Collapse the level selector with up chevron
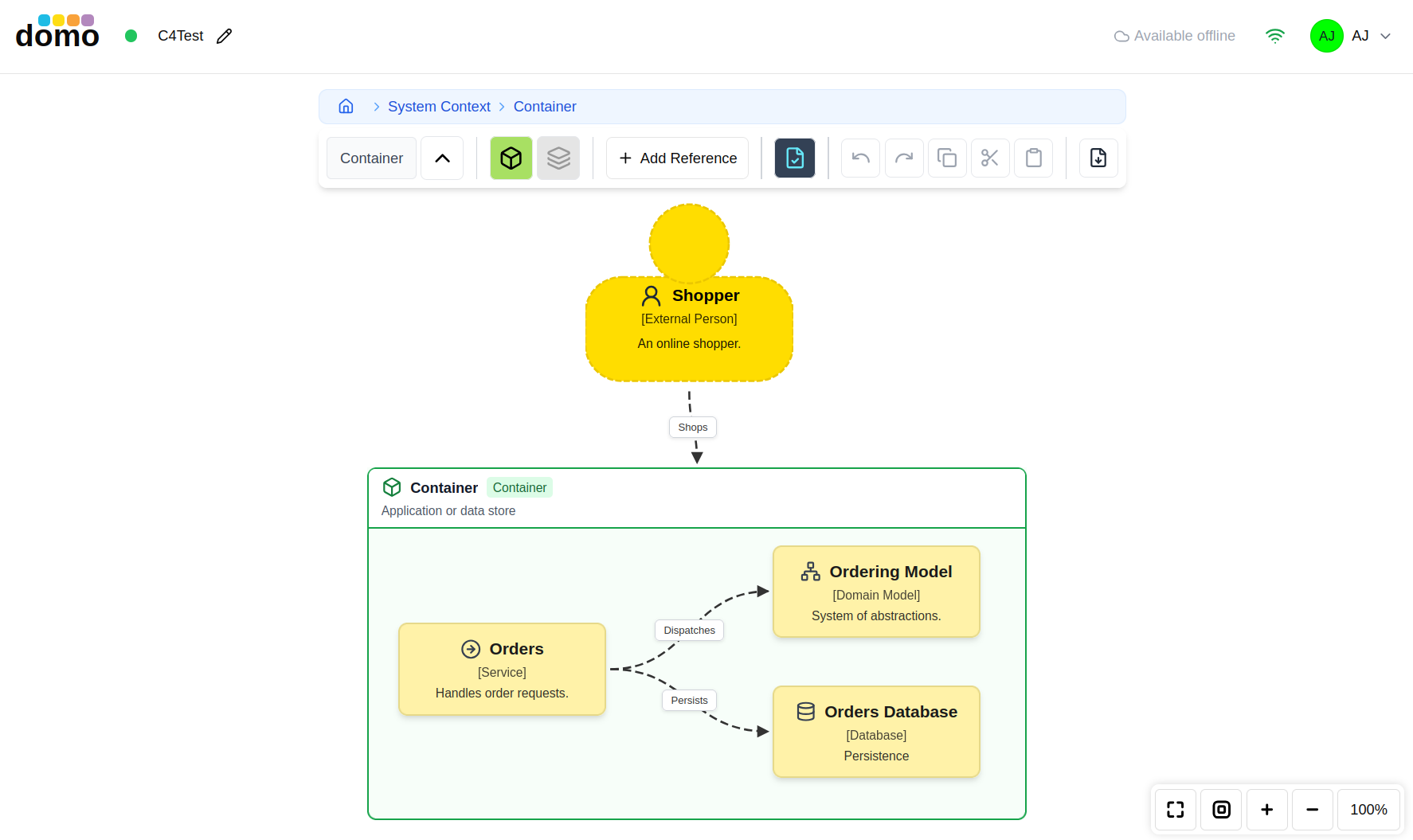Viewport: 1413px width, 840px height. 442,158
